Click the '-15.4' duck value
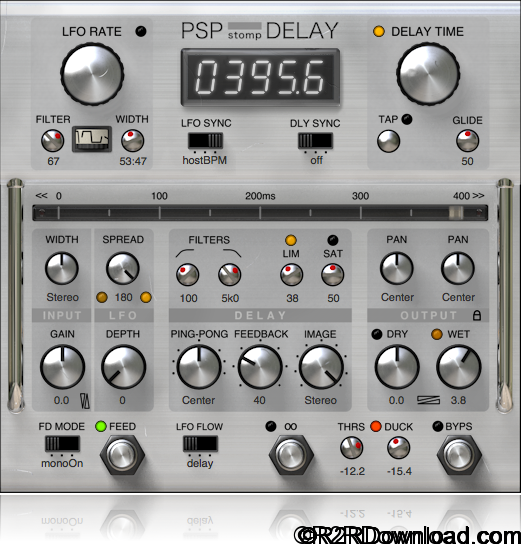Screen dimensions: 521x544 coord(399,471)
